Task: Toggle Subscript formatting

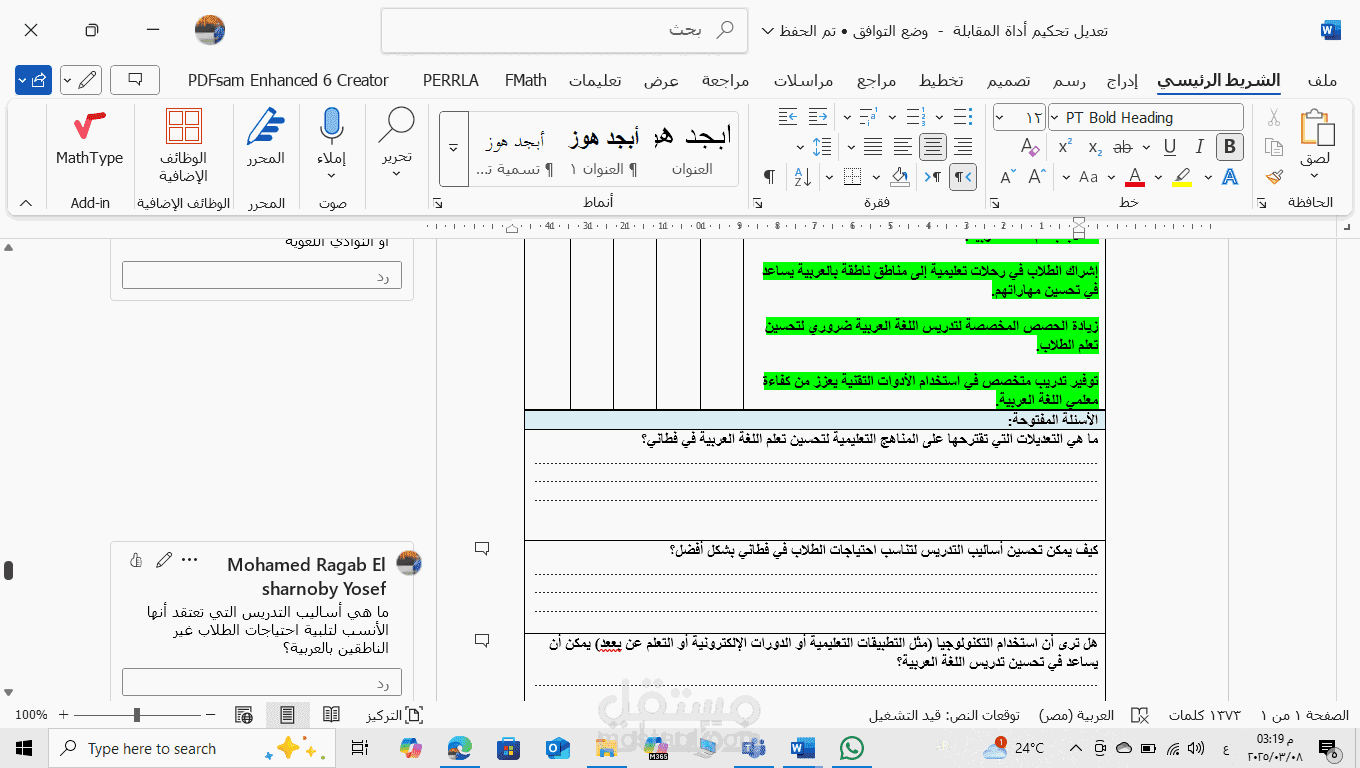Action: point(1095,147)
